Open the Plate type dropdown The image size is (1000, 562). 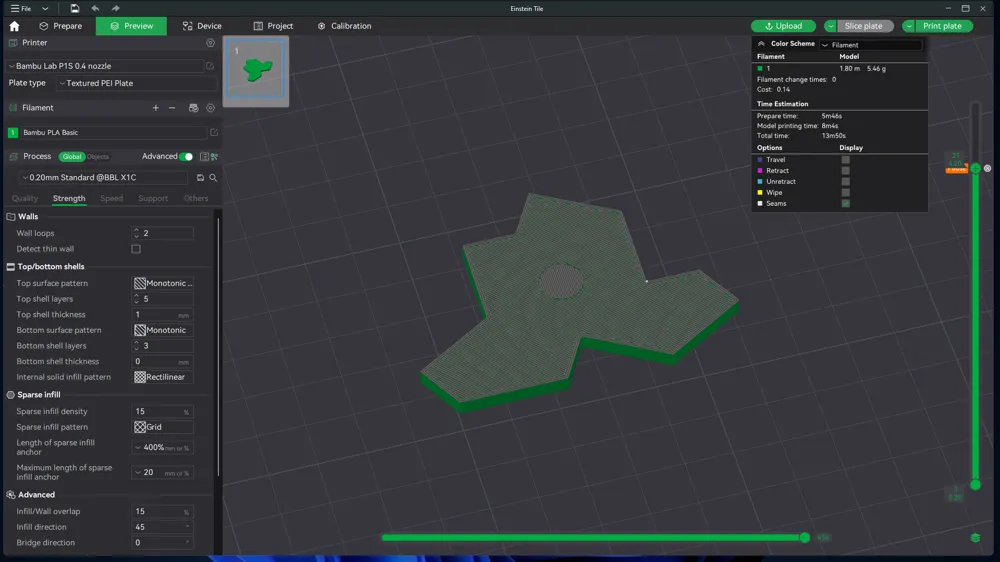(x=135, y=83)
